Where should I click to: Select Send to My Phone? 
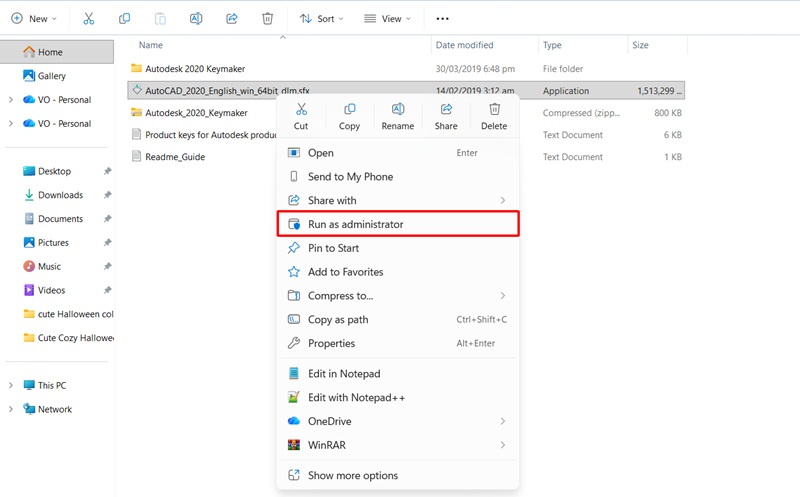(398, 177)
